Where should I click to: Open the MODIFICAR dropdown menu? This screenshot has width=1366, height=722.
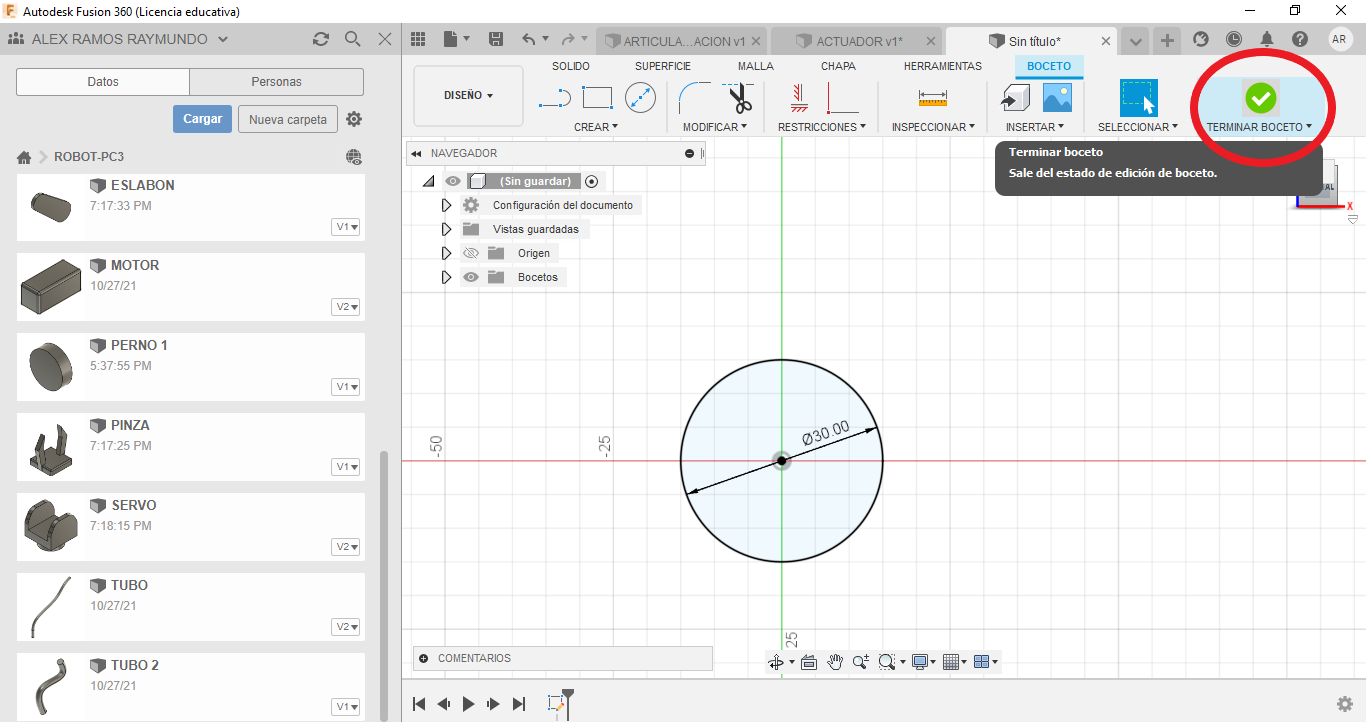(x=715, y=127)
